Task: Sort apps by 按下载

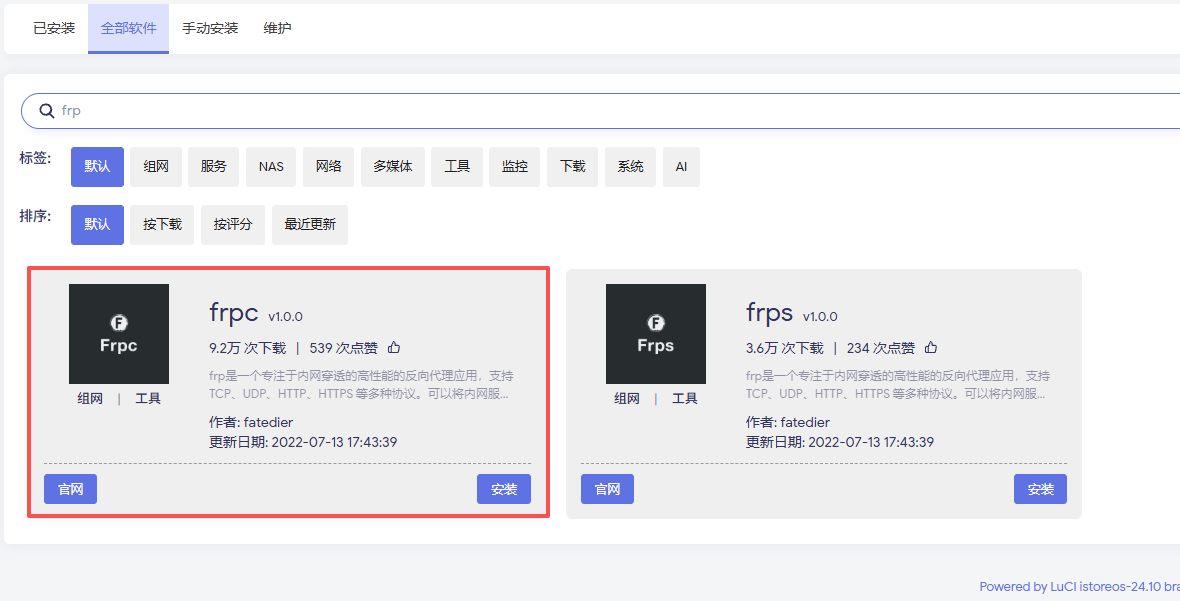Action: coord(162,225)
